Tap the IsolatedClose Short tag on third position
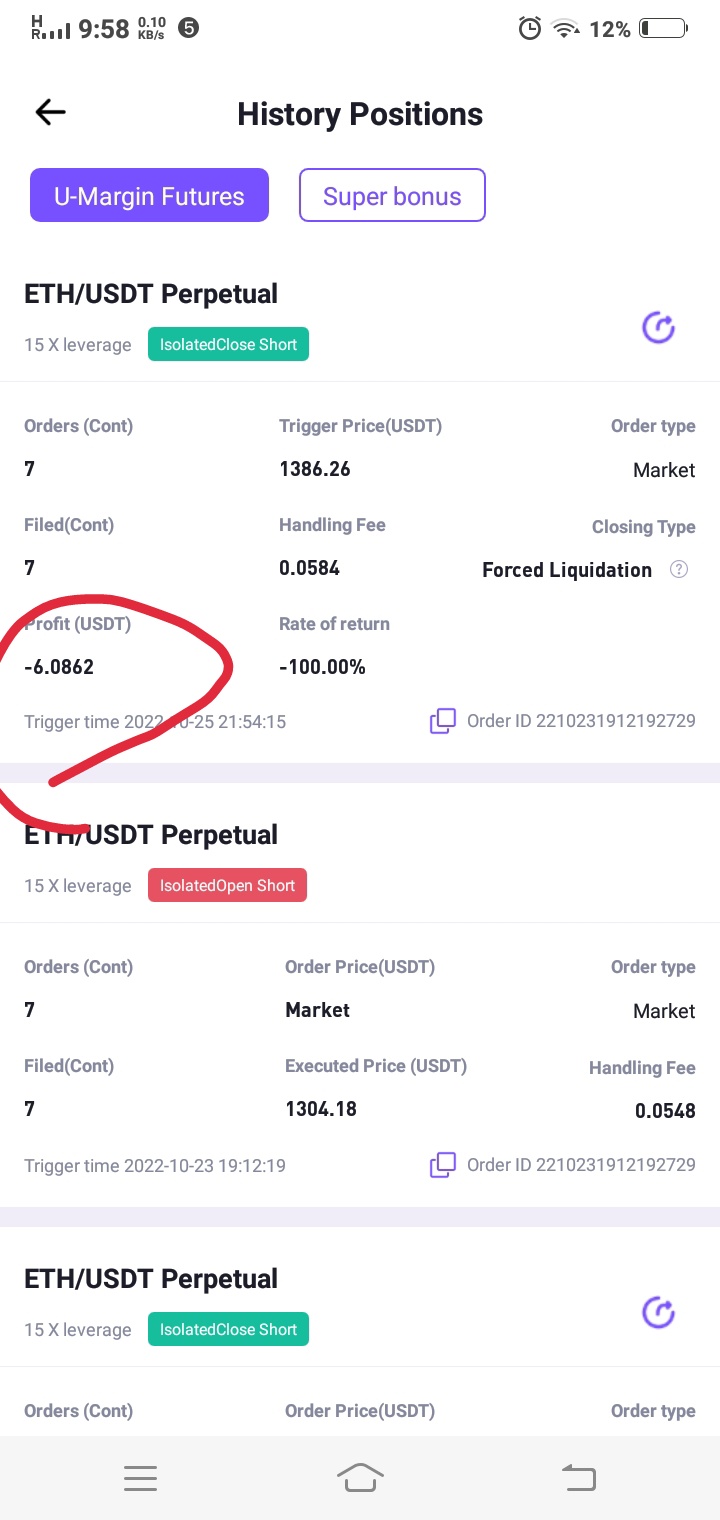The width and height of the screenshot is (720, 1520). (228, 1330)
